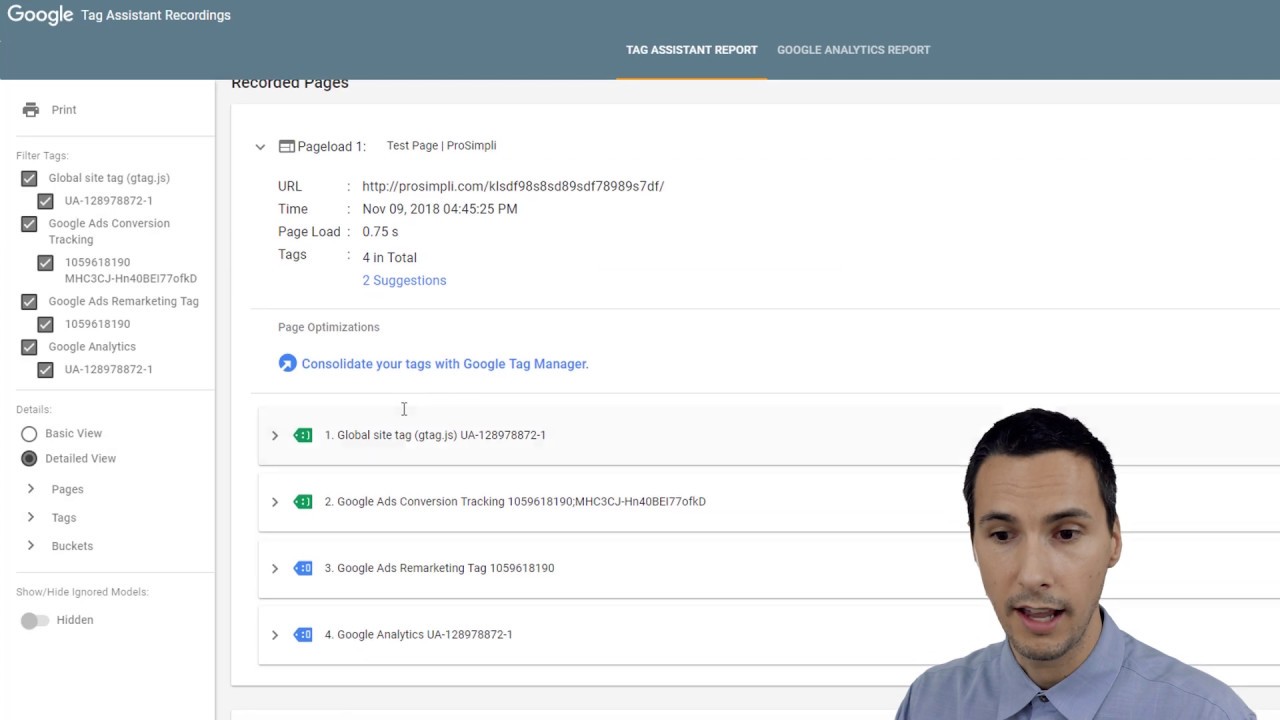Open the 2 Suggestions link
1280x720 pixels.
404,280
